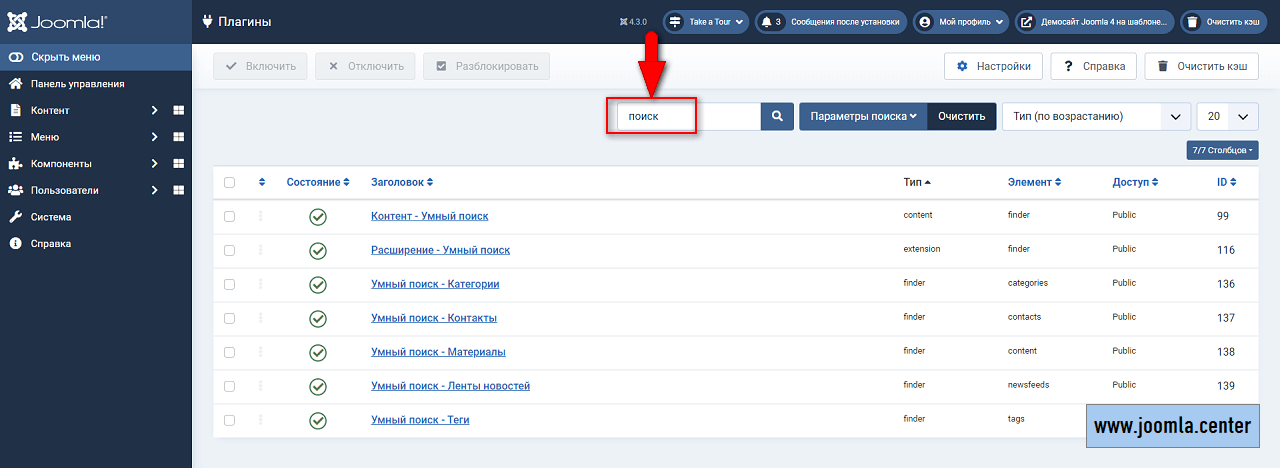Expand Параметры поиска filter options
Image resolution: width=1280 pixels, height=468 pixels.
[x=863, y=116]
